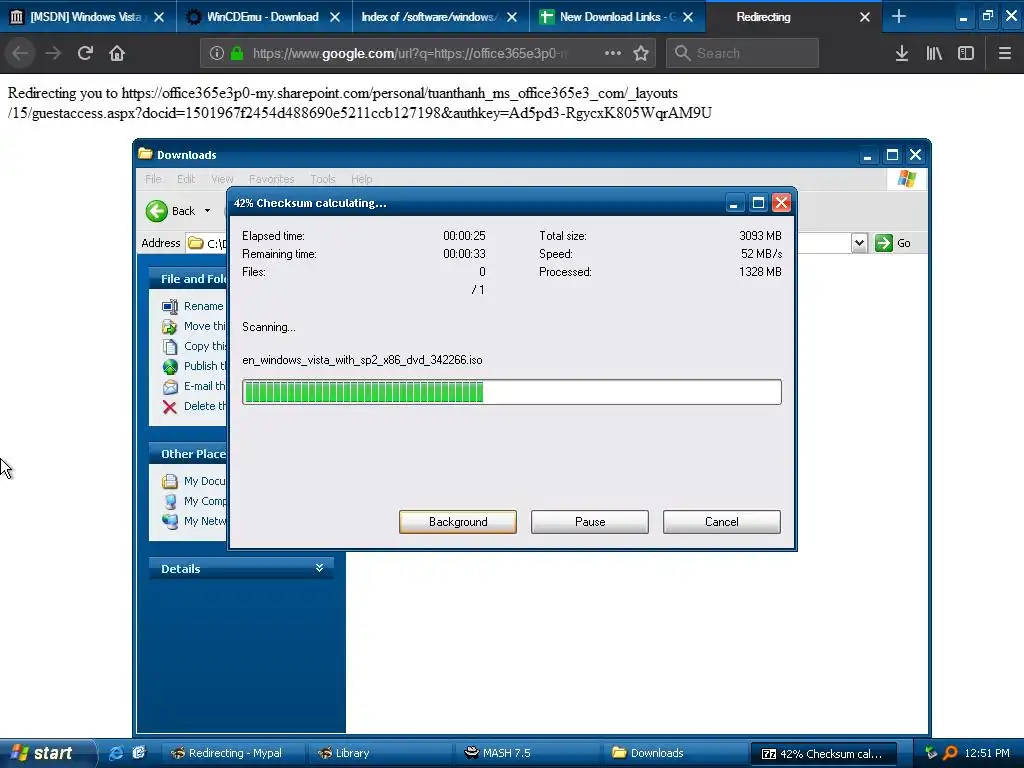Open a new browser tab with plus

899,16
